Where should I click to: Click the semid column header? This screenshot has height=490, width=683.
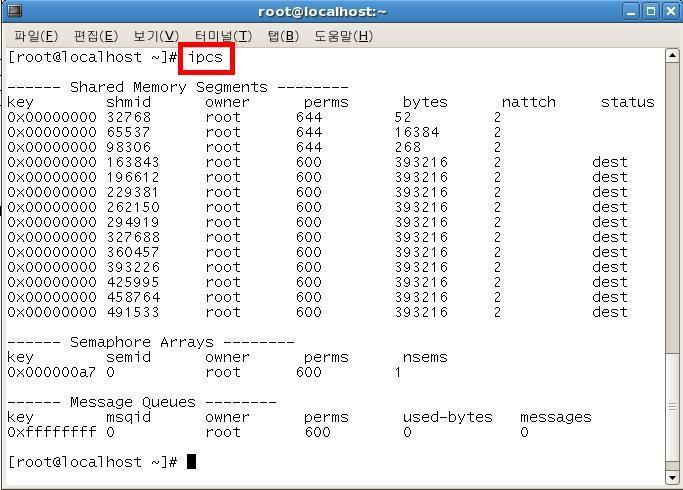click(128, 357)
